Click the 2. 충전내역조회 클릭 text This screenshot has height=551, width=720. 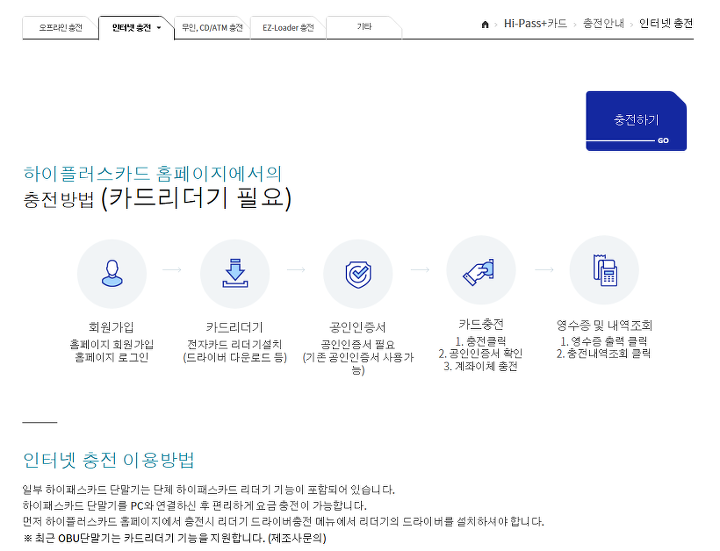pyautogui.click(x=604, y=354)
